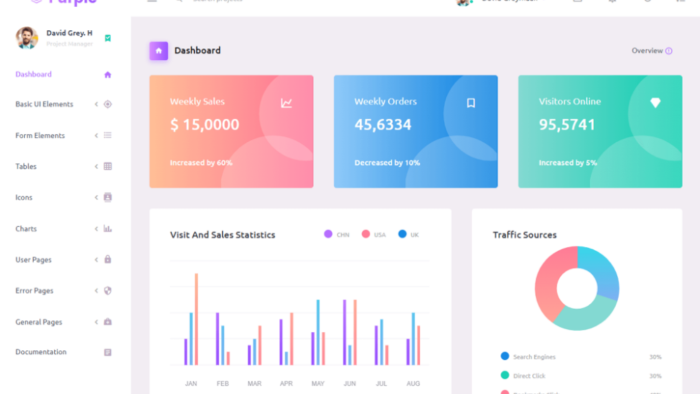Click the Project Manager subtitle
This screenshot has height=394, width=700.
[69, 44]
